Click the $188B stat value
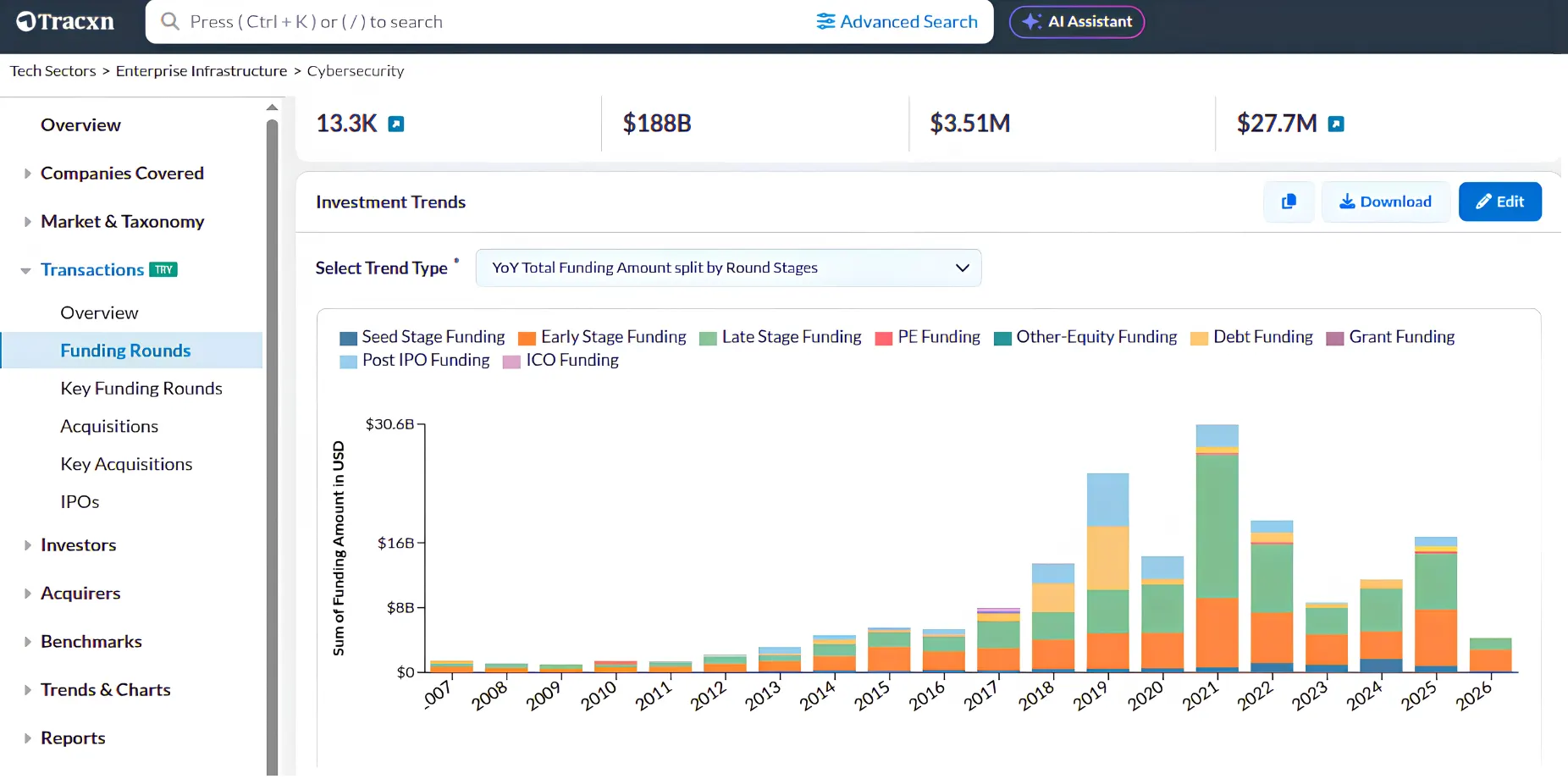Screen dimensions: 1568x779 click(657, 124)
